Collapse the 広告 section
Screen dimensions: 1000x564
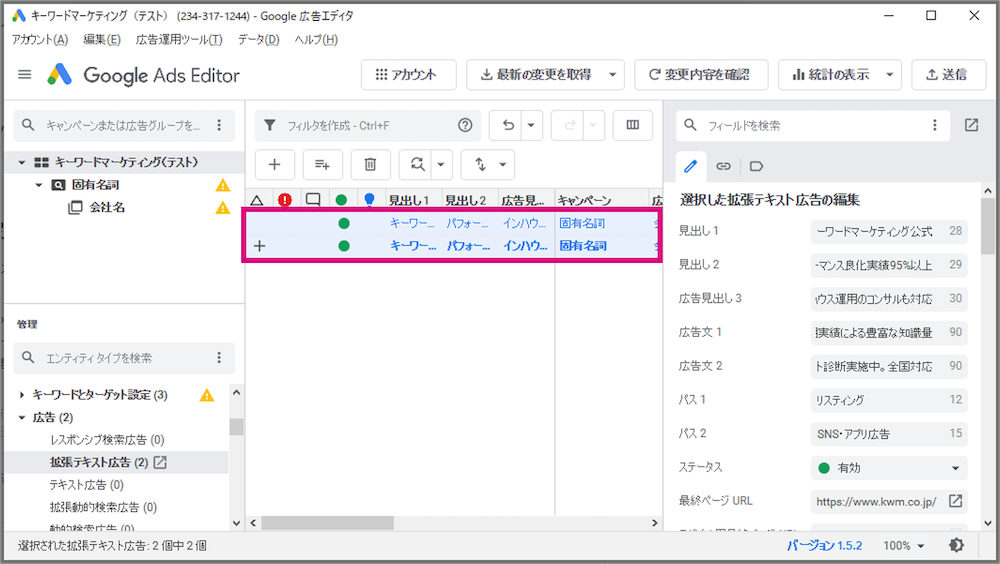(22, 417)
